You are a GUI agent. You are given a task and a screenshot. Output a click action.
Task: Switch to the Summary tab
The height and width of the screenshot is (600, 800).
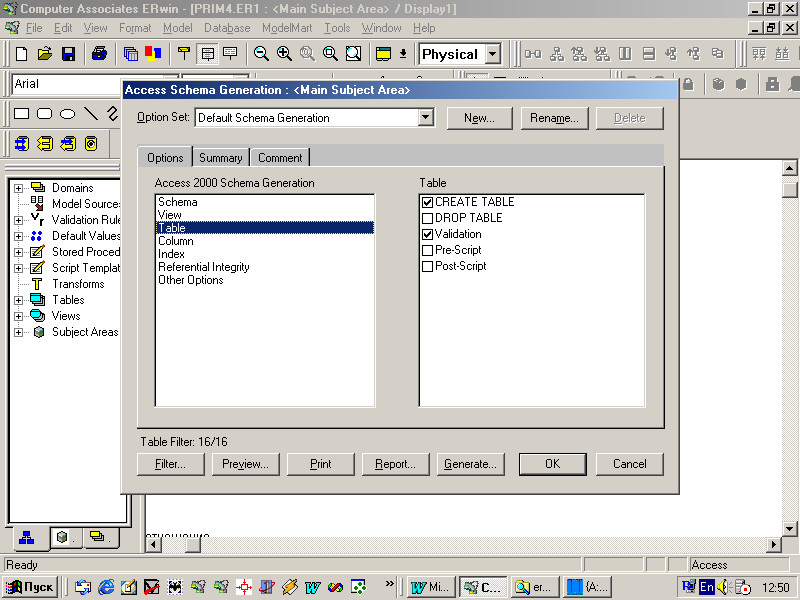(220, 158)
